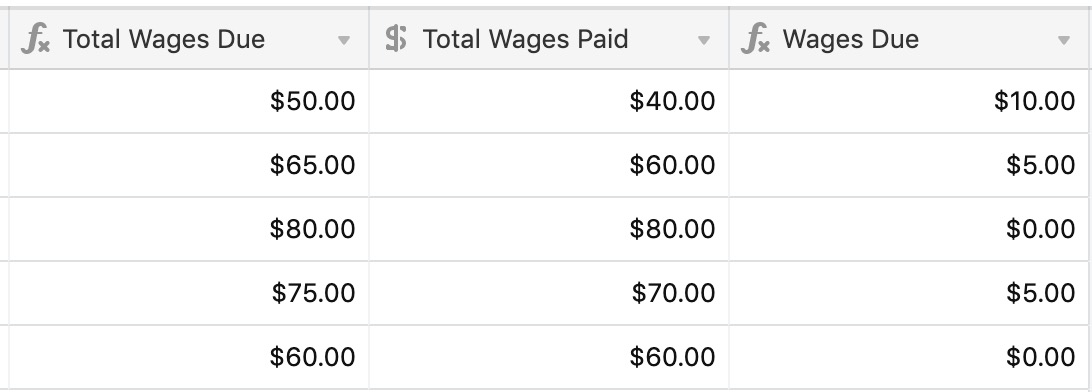Select the $50.00 Total Wages Due cell

[189, 101]
